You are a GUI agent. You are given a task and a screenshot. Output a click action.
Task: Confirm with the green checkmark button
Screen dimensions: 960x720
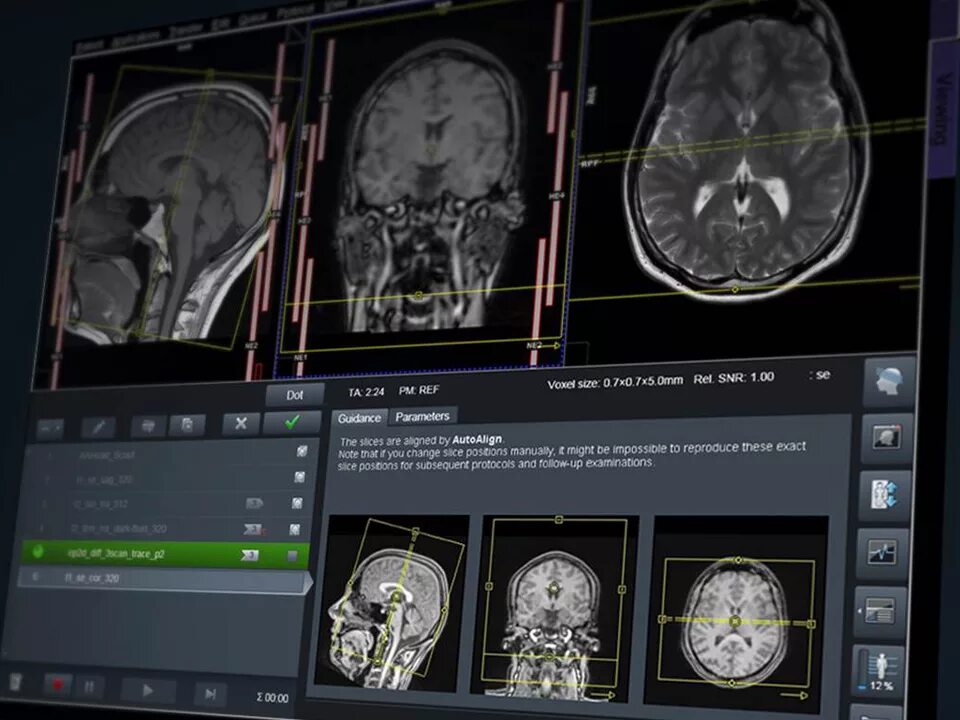click(x=292, y=422)
